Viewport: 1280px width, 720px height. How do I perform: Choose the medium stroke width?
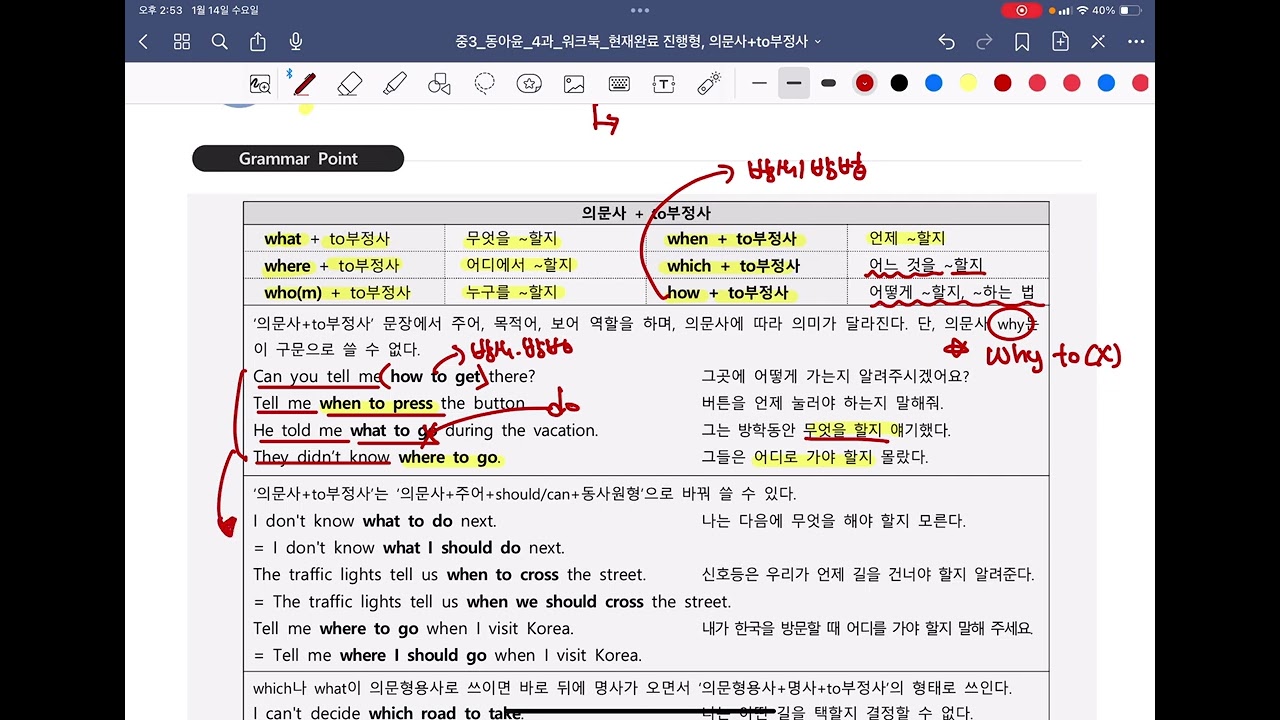[794, 83]
